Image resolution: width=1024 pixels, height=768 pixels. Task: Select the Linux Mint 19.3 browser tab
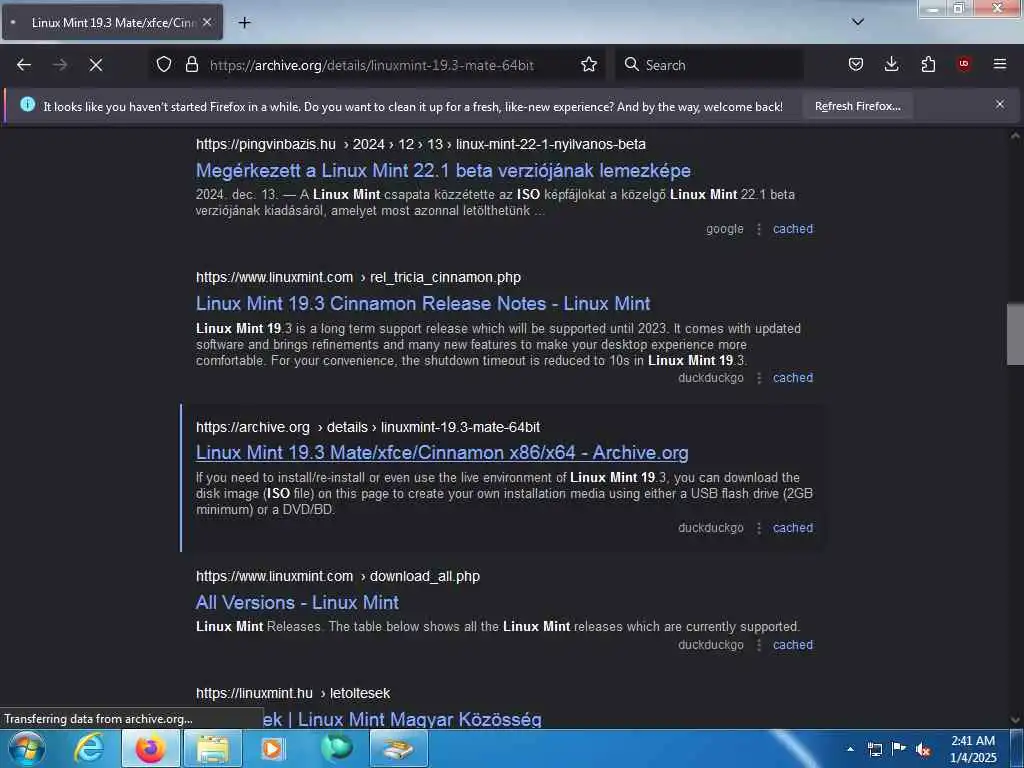pos(112,22)
